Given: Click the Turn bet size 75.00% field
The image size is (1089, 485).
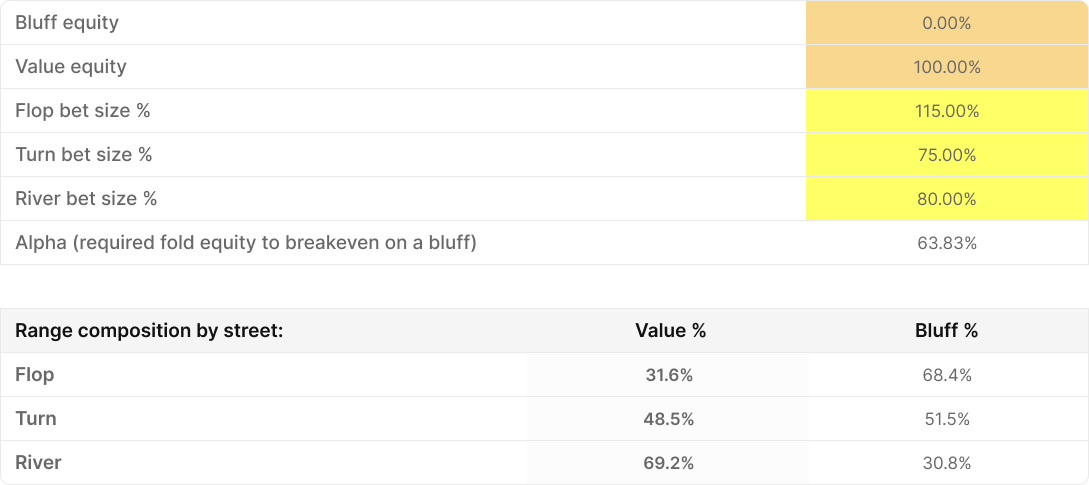Looking at the screenshot, I should (946, 155).
